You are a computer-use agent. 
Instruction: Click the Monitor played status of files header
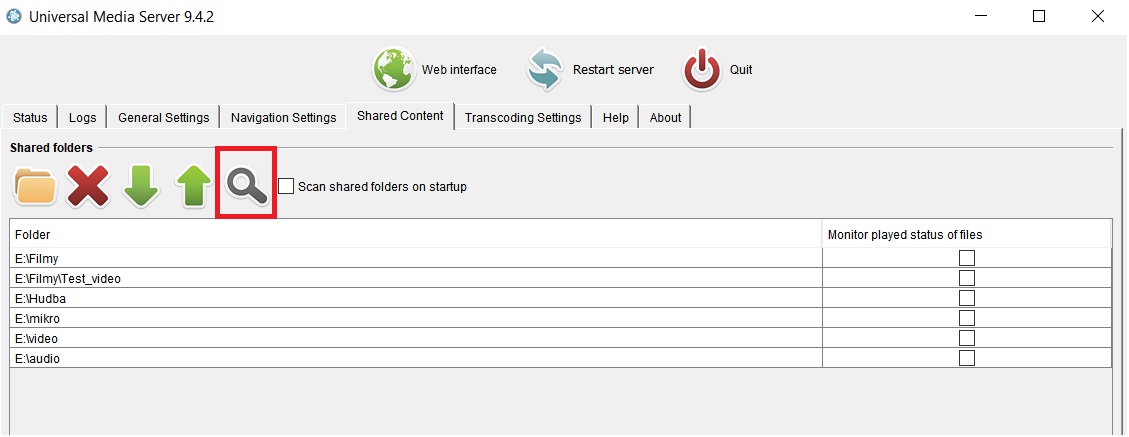pos(967,234)
